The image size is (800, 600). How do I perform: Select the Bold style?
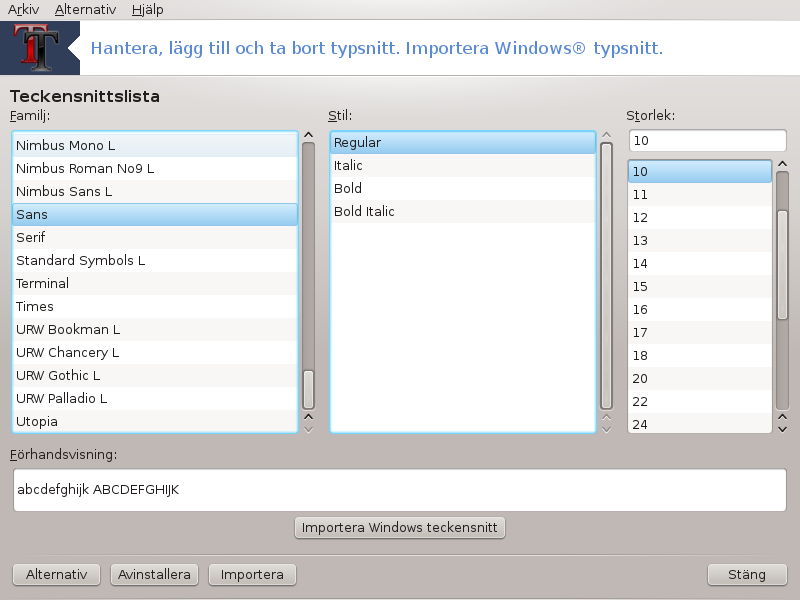(463, 188)
